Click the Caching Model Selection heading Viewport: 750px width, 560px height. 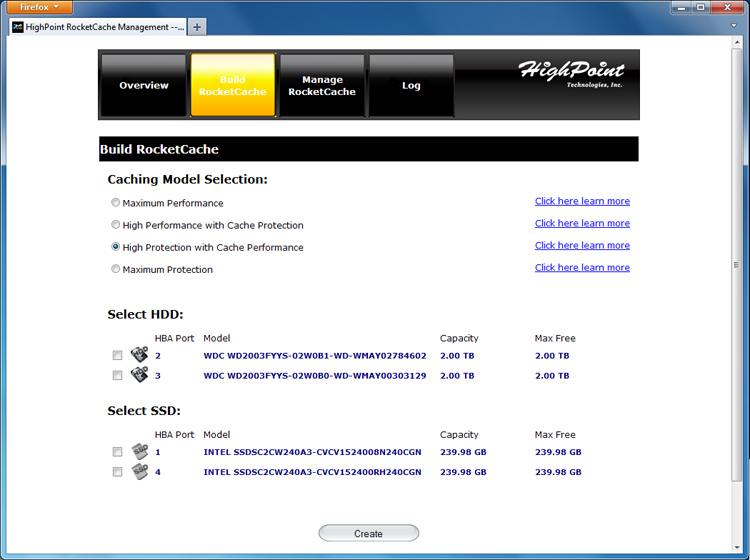point(188,179)
